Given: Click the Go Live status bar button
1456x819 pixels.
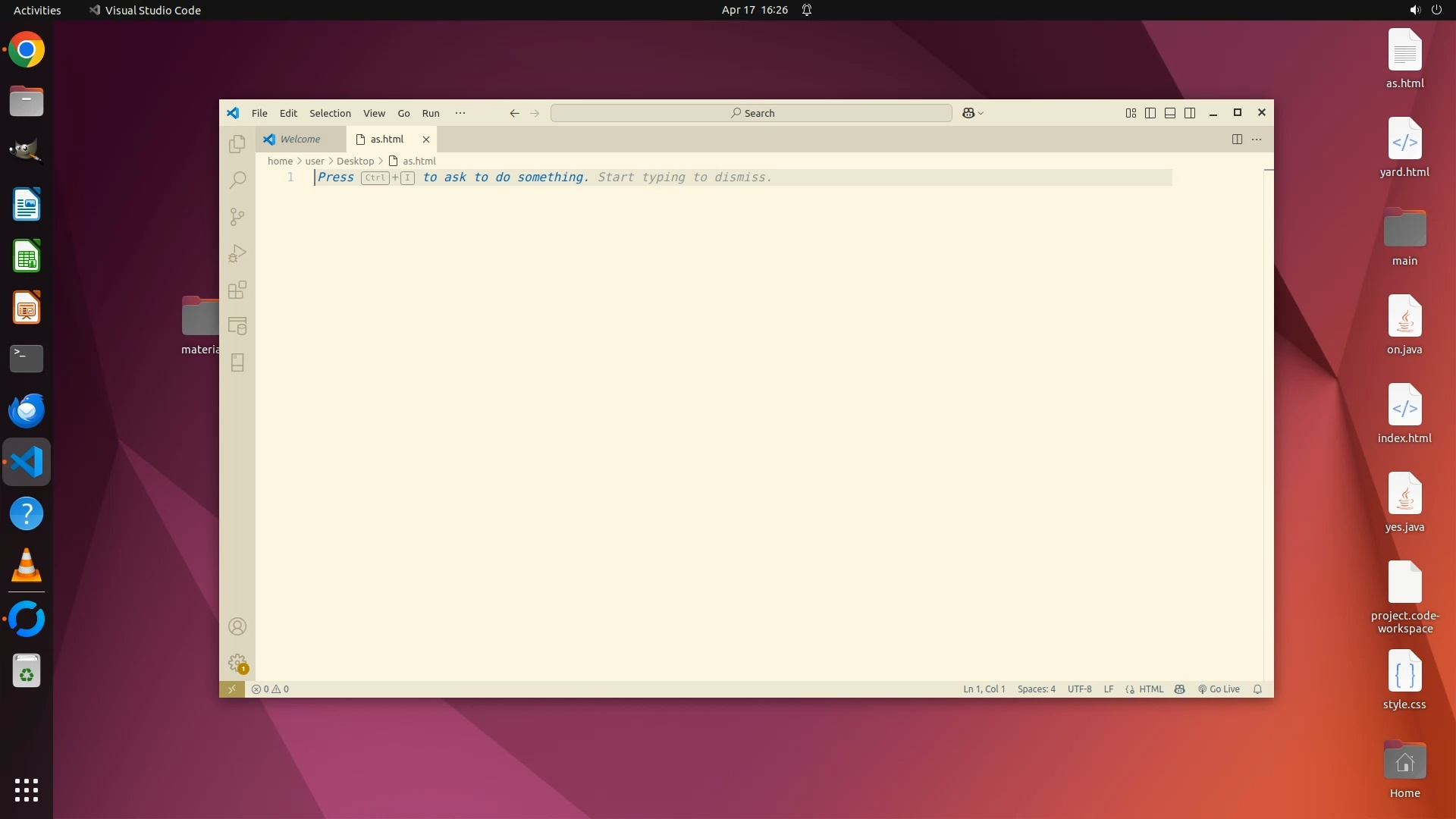Looking at the screenshot, I should click(x=1219, y=689).
